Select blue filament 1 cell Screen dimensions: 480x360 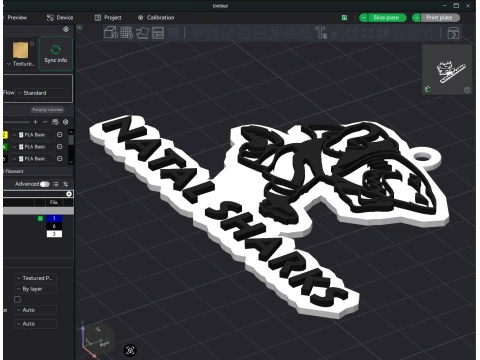[54, 219]
